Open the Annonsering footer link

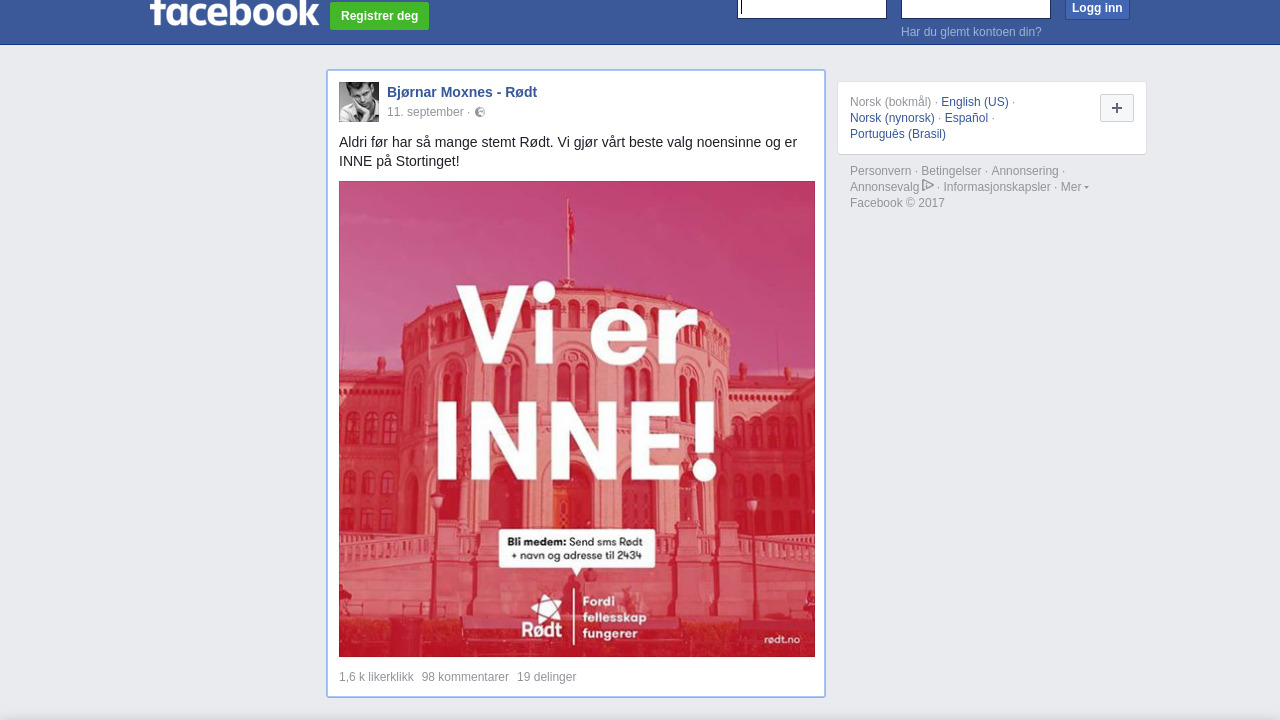coord(1024,171)
